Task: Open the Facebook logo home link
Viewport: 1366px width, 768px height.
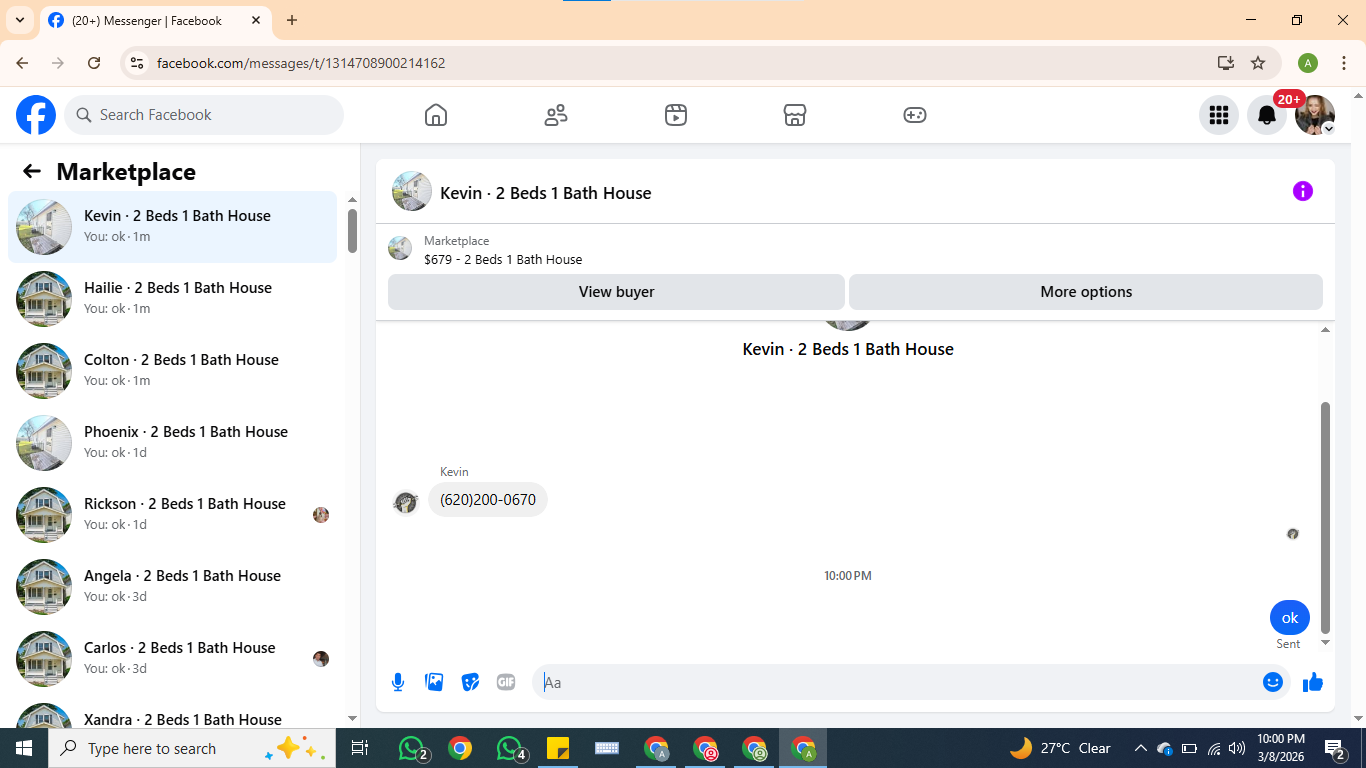Action: point(36,115)
